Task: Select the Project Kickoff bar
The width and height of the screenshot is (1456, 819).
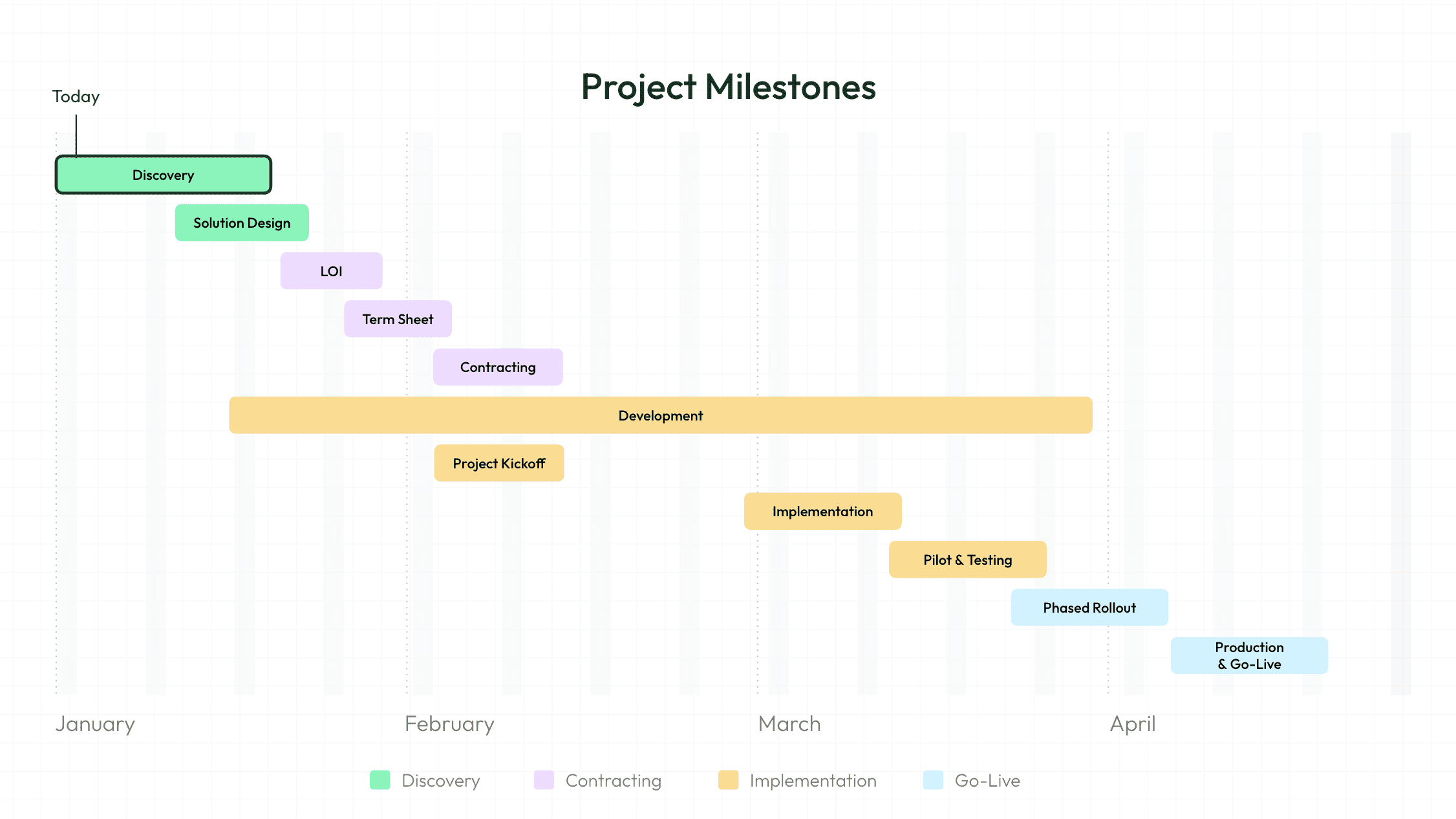Action: [x=498, y=463]
